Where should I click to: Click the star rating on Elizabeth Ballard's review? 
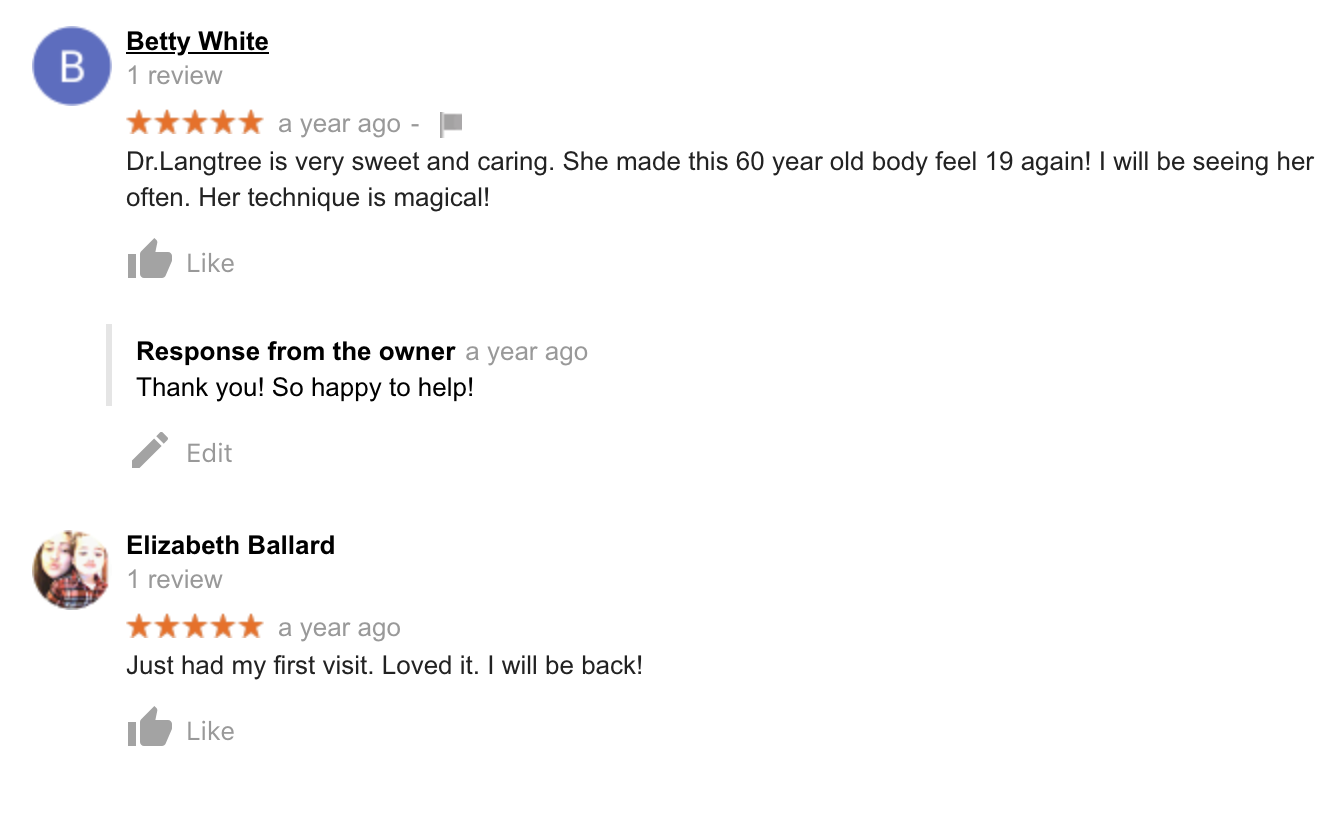[x=195, y=627]
